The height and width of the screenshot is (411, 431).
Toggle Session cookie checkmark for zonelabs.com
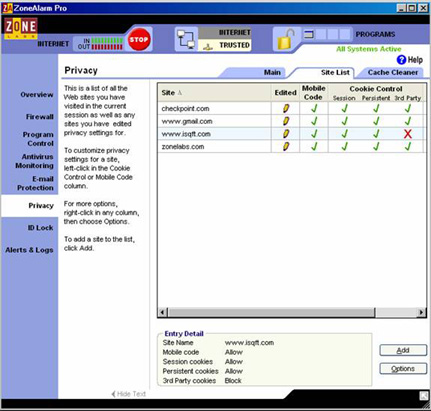[x=345, y=146]
